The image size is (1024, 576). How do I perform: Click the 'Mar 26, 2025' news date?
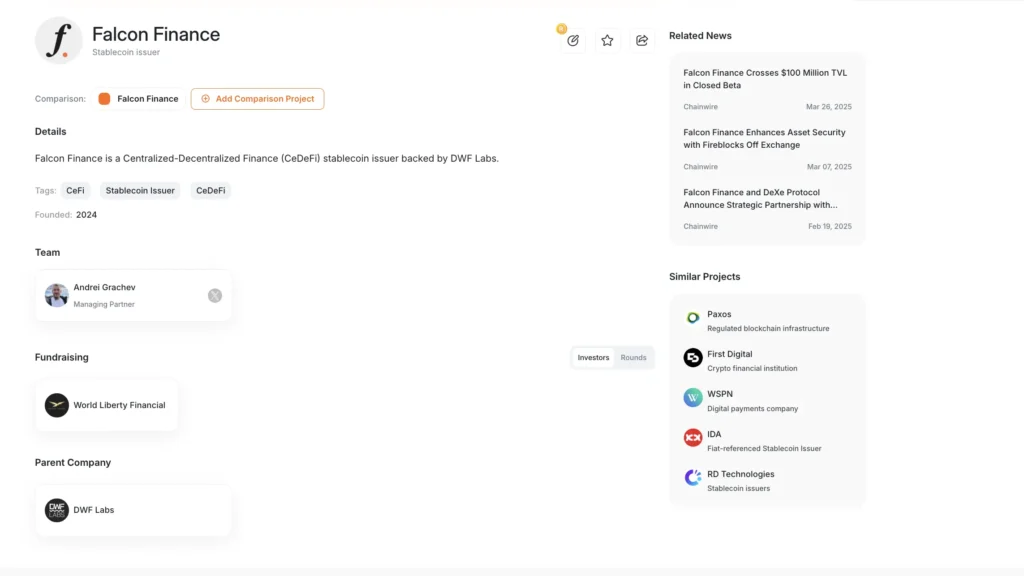coord(829,106)
